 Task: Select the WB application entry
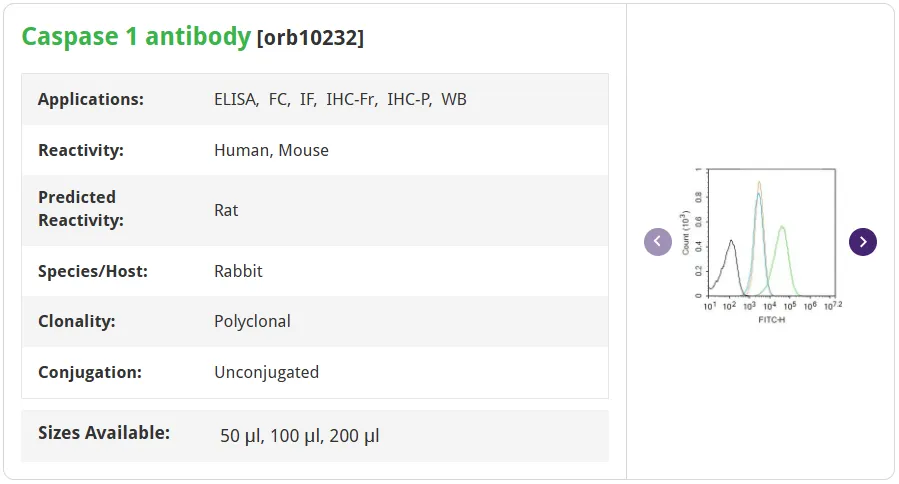tap(454, 100)
